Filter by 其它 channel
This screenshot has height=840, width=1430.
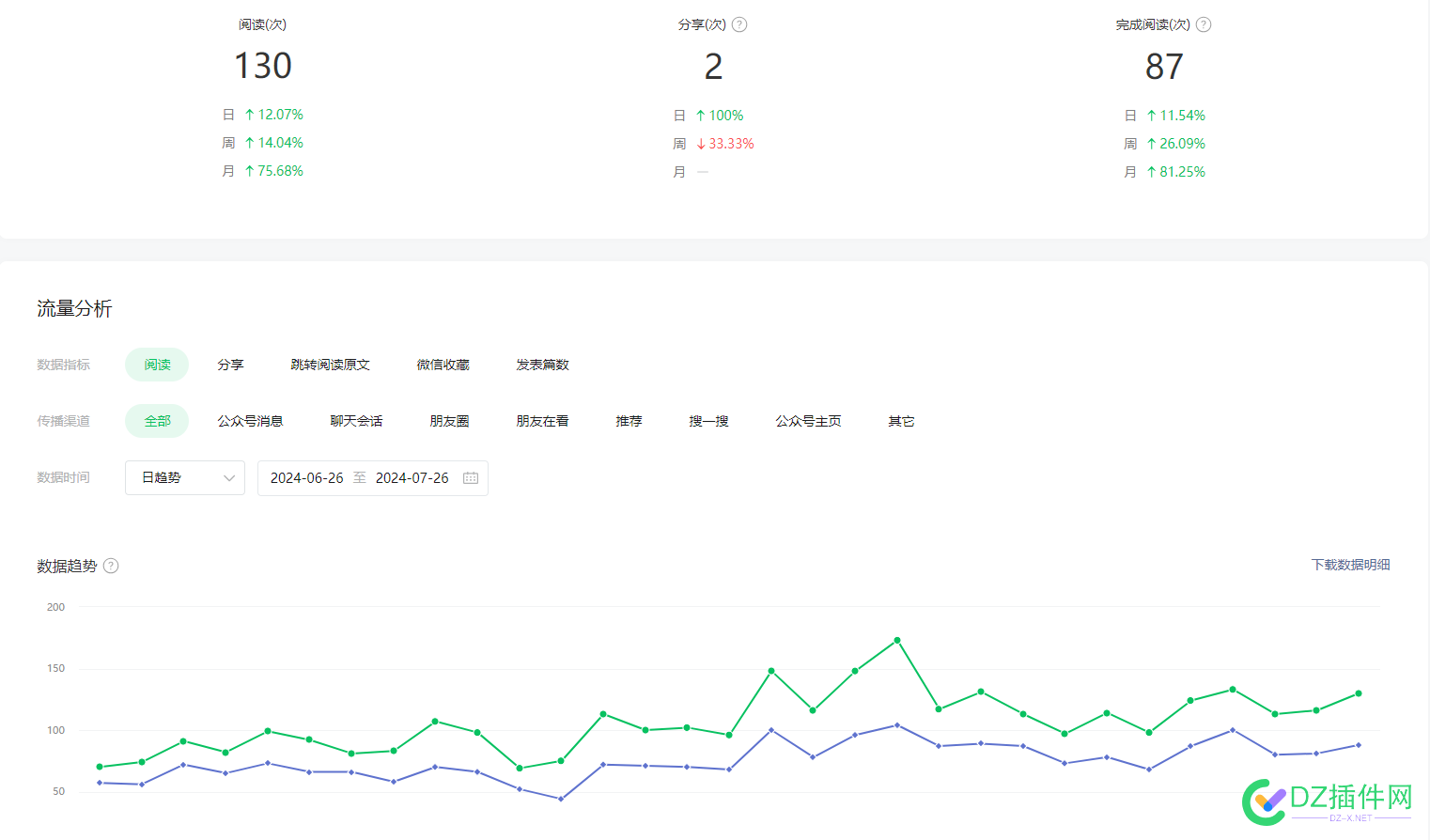[901, 421]
